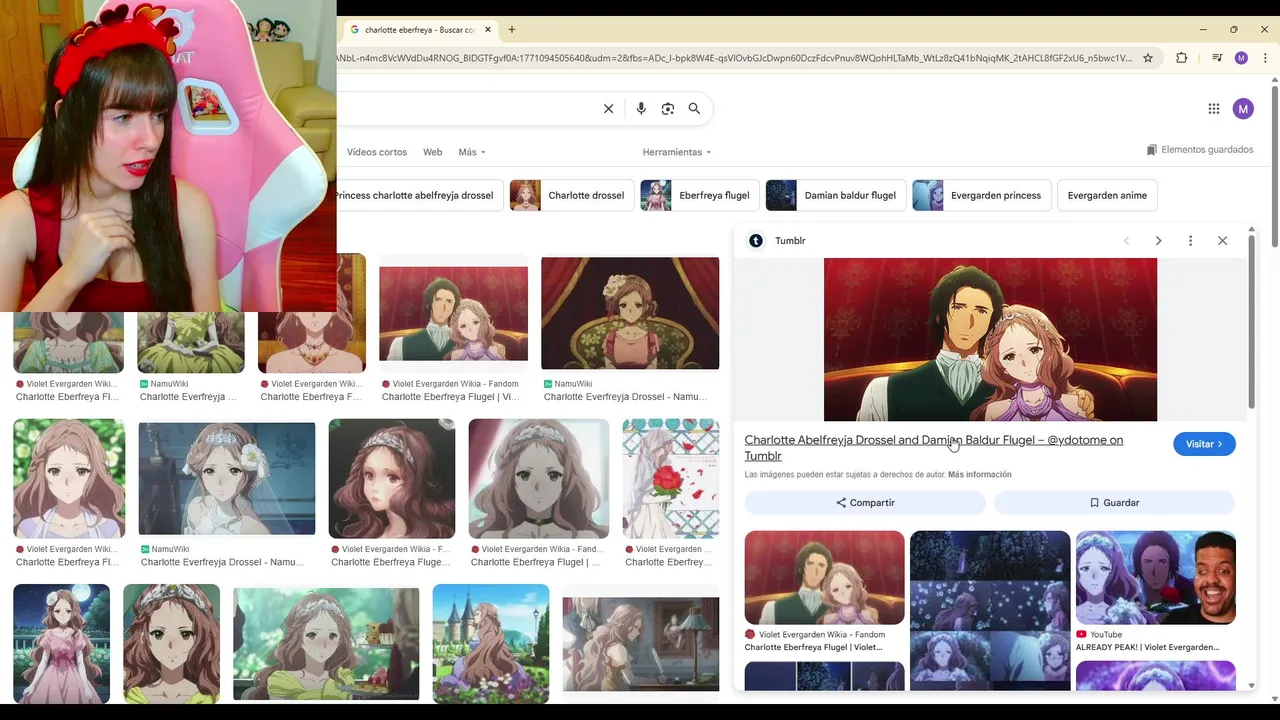Bookmark this page with the star icon
The image size is (1280, 720).
coord(1148,58)
